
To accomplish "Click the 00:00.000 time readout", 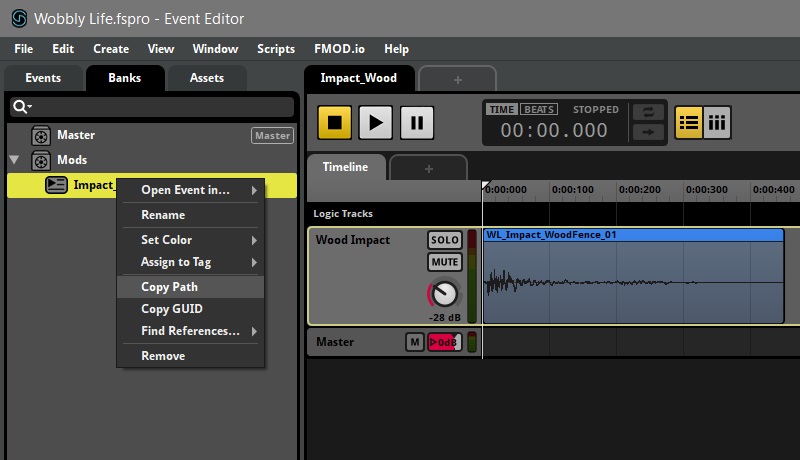I will coord(554,131).
